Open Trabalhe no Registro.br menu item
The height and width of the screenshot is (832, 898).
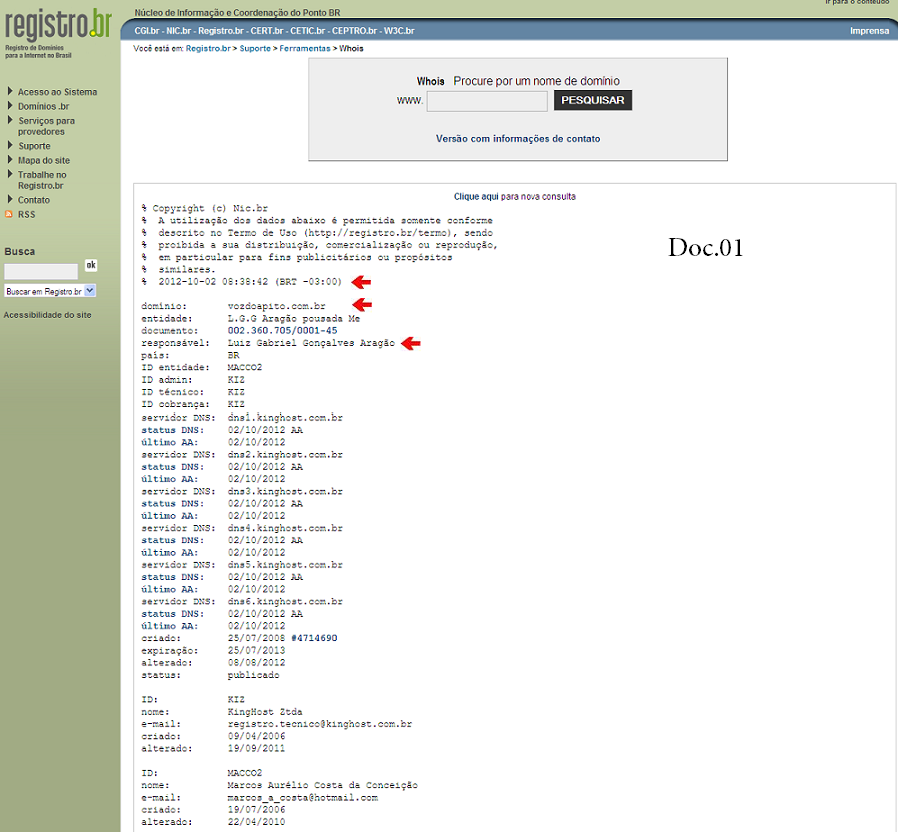click(42, 180)
